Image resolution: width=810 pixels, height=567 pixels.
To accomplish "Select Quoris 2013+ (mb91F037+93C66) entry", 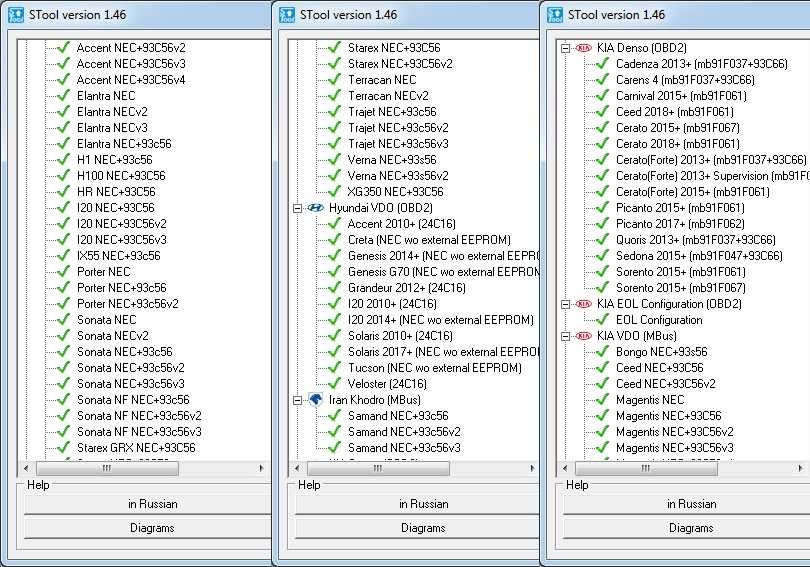I will point(695,240).
